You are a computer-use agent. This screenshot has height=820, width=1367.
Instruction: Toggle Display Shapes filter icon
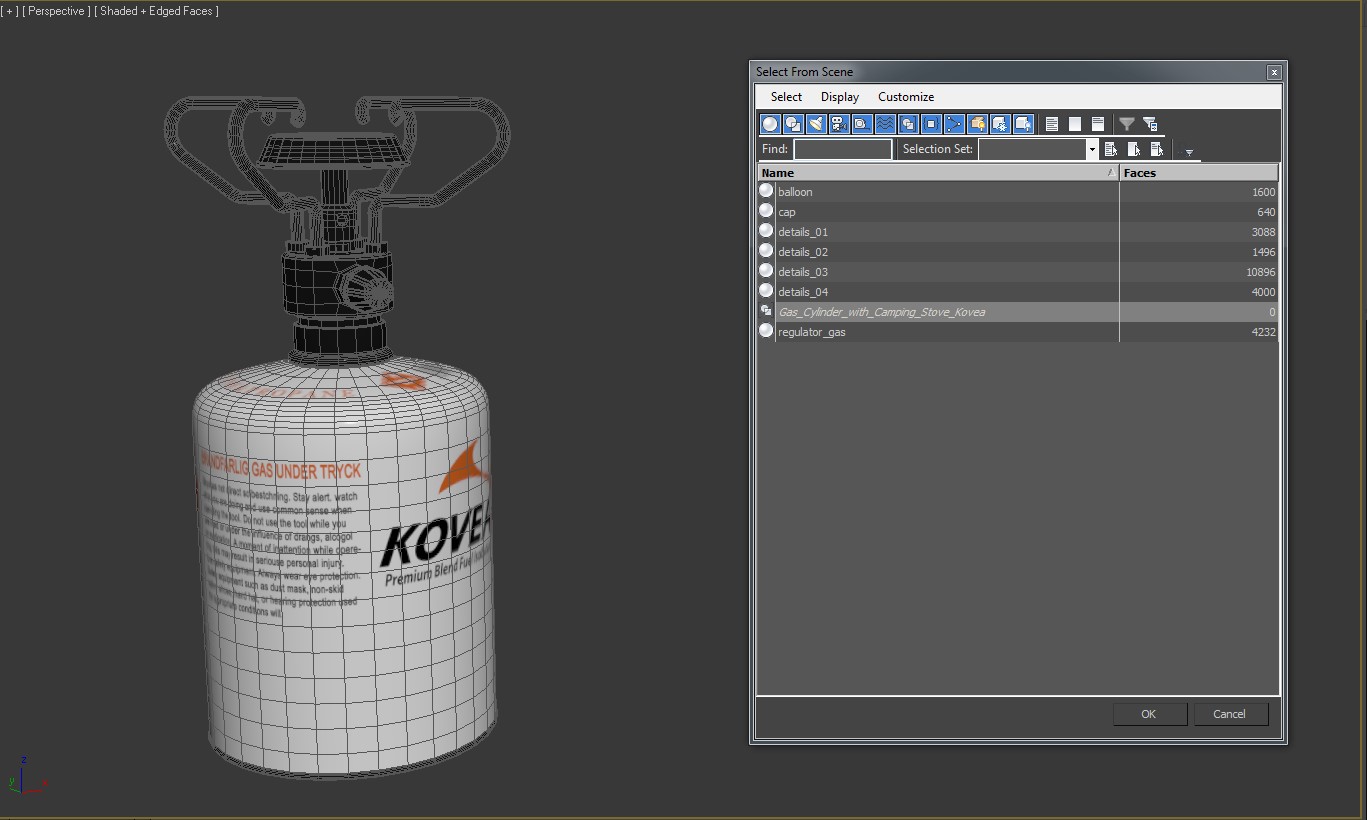pyautogui.click(x=793, y=124)
